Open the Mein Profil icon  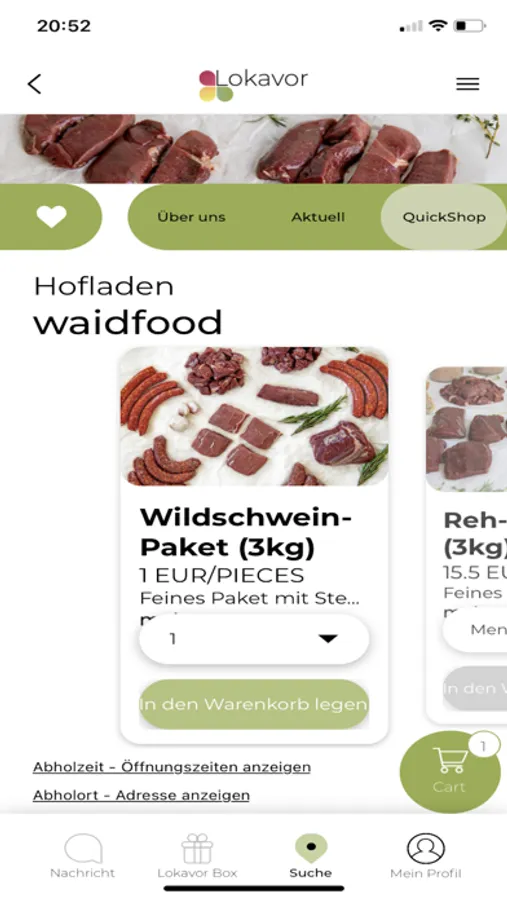[425, 848]
